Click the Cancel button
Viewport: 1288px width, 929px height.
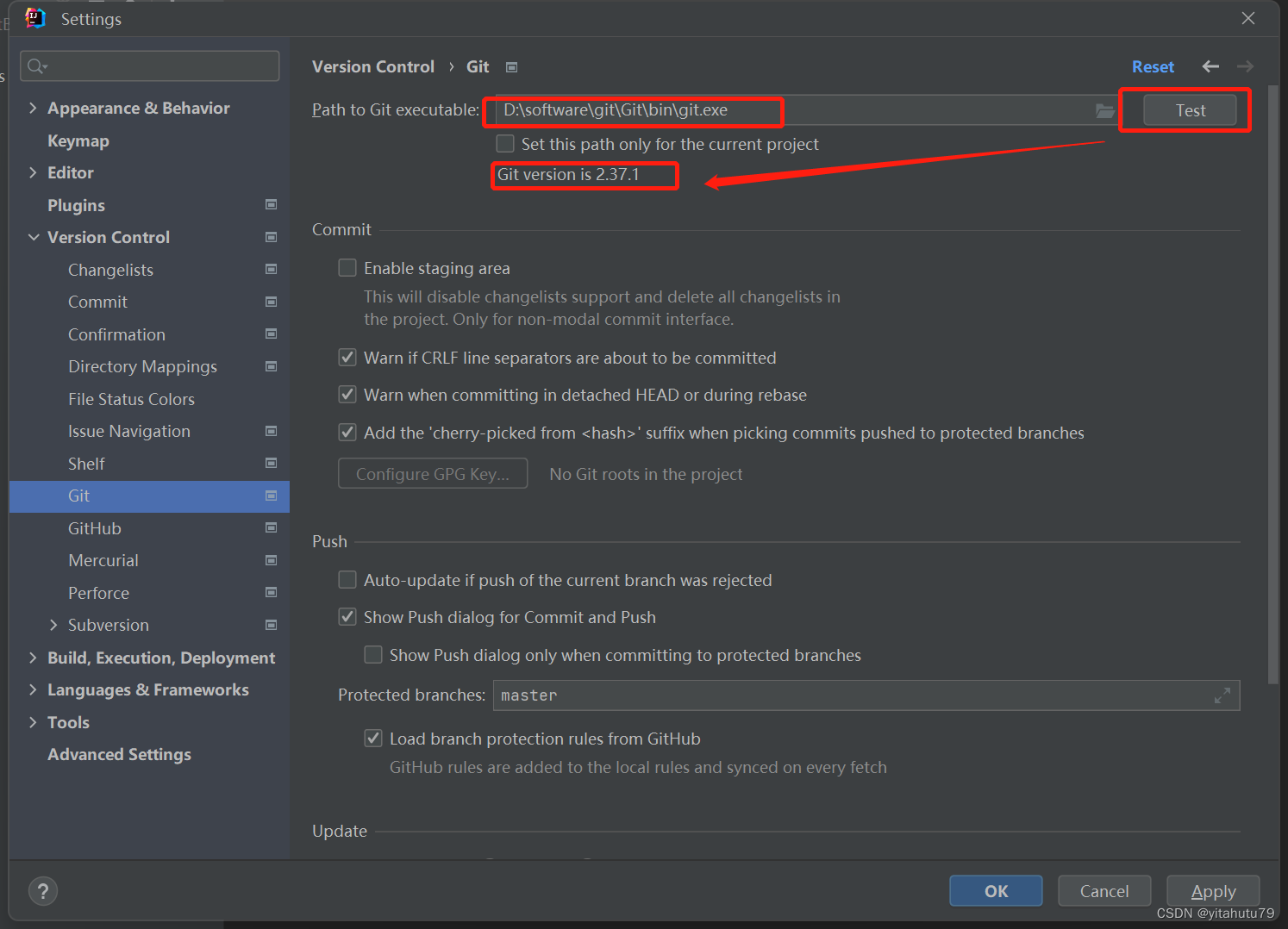(1104, 891)
